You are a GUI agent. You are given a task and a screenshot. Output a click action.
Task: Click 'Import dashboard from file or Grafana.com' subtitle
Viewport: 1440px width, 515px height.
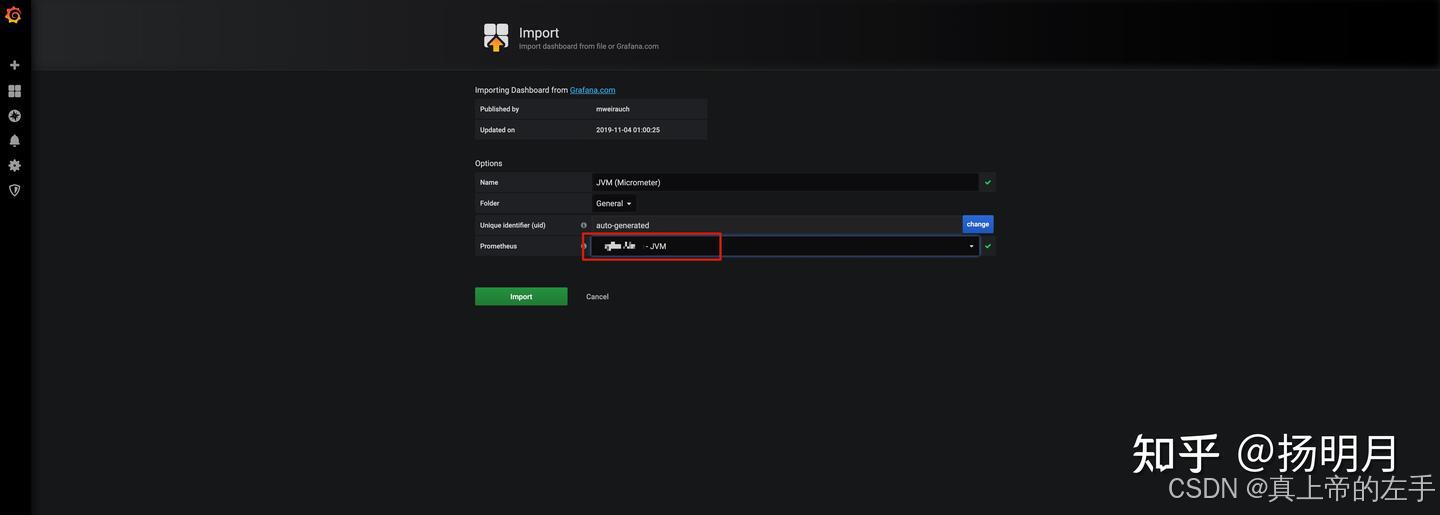[x=588, y=46]
